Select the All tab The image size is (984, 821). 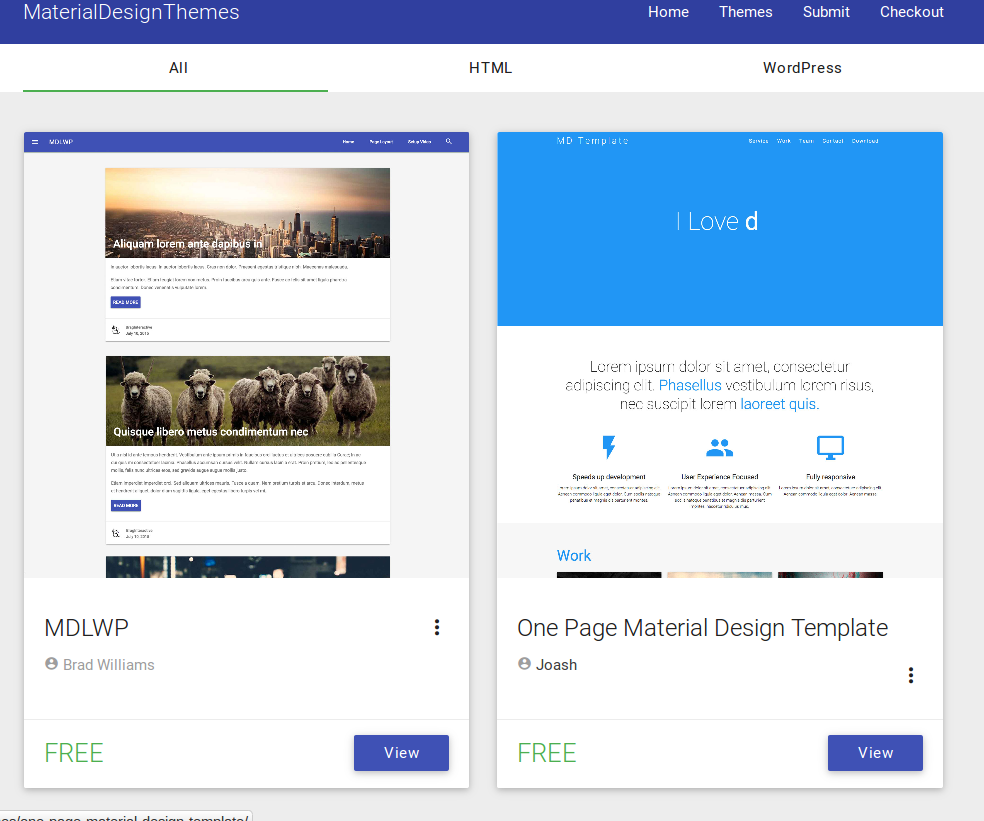coord(176,68)
